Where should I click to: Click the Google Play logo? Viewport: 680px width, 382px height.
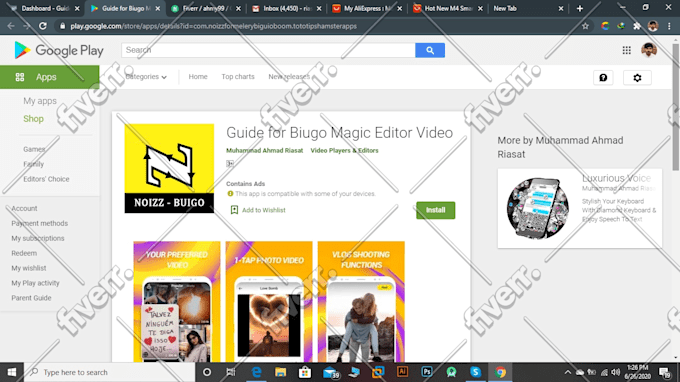[59, 50]
